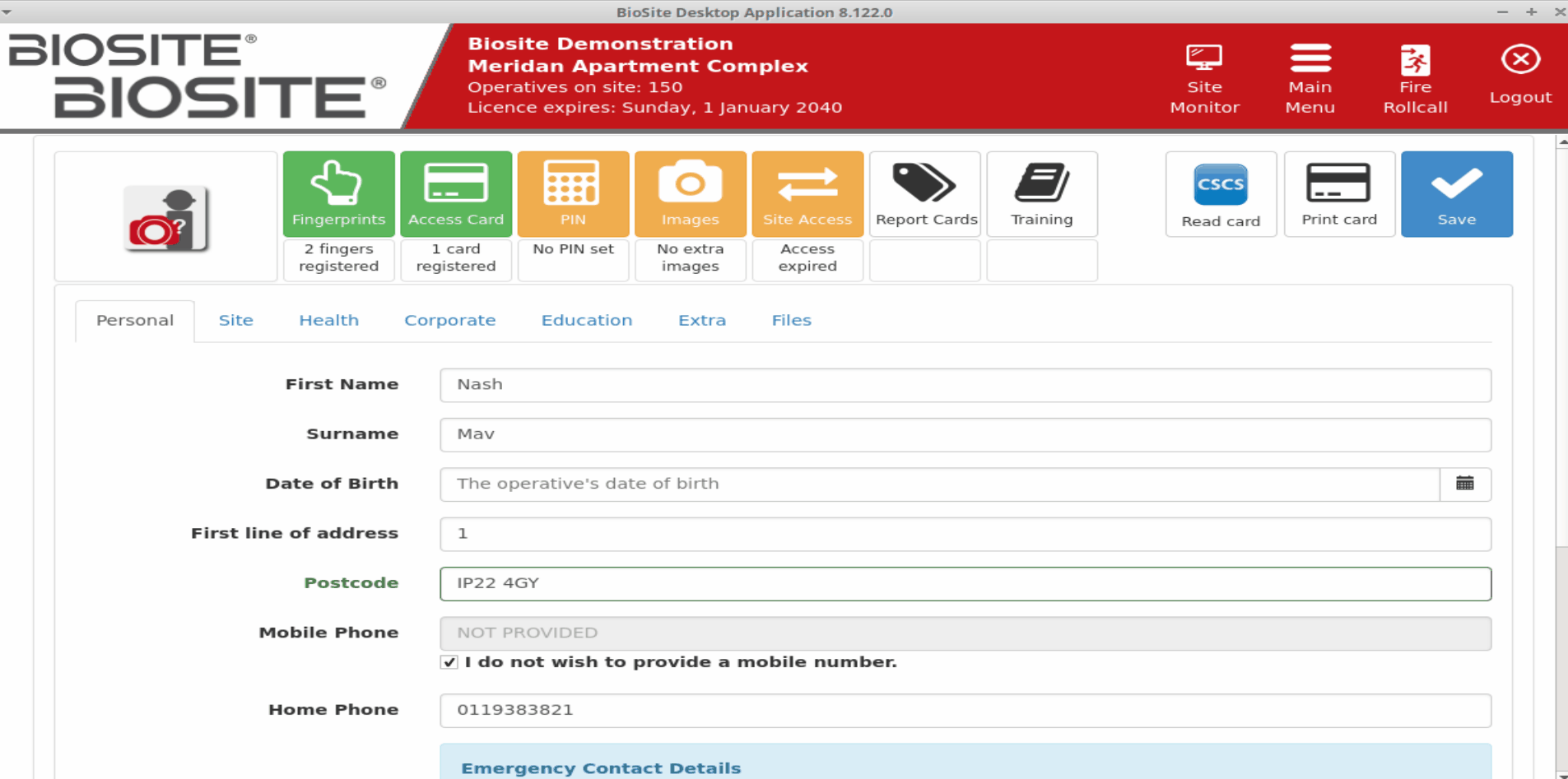Open the Main Menu
This screenshot has width=1568, height=779.
1310,79
